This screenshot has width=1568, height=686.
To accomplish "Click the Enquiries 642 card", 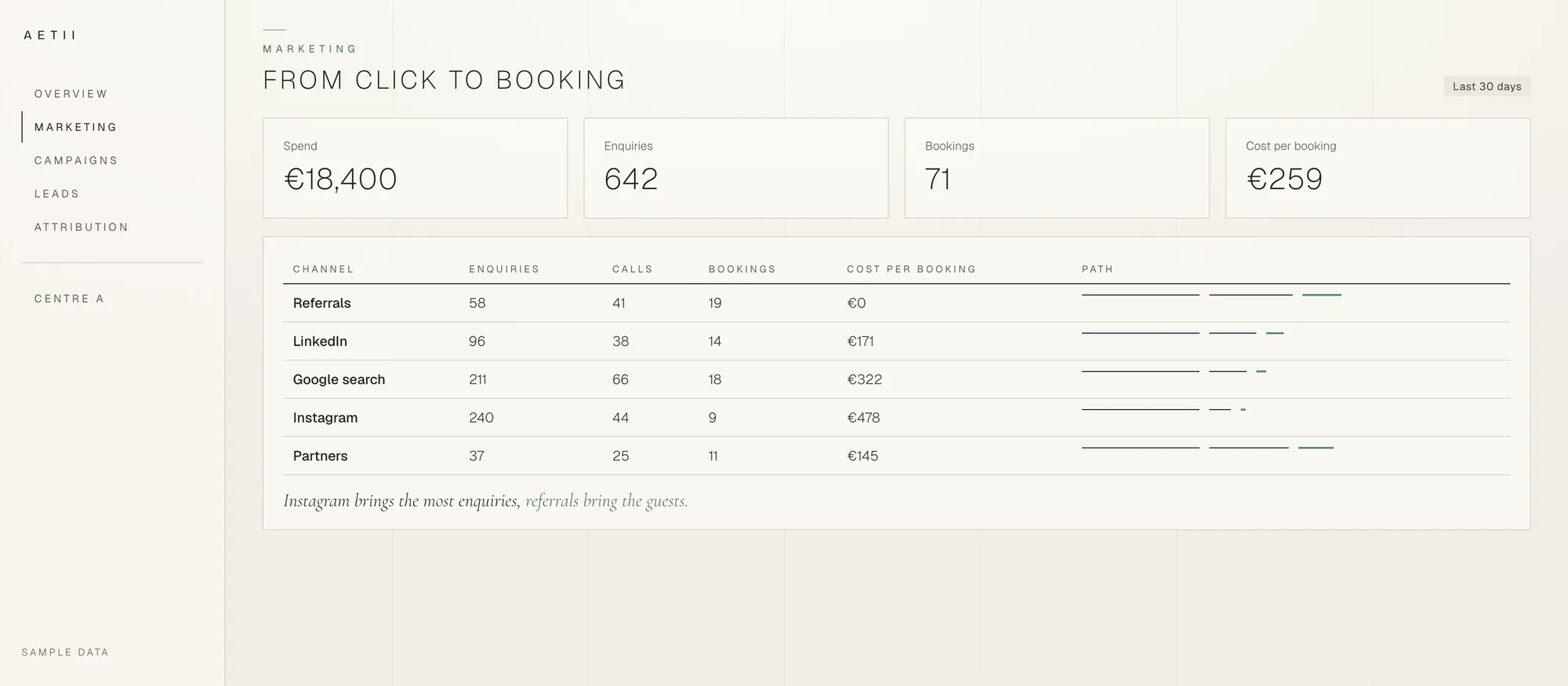I will tap(736, 168).
